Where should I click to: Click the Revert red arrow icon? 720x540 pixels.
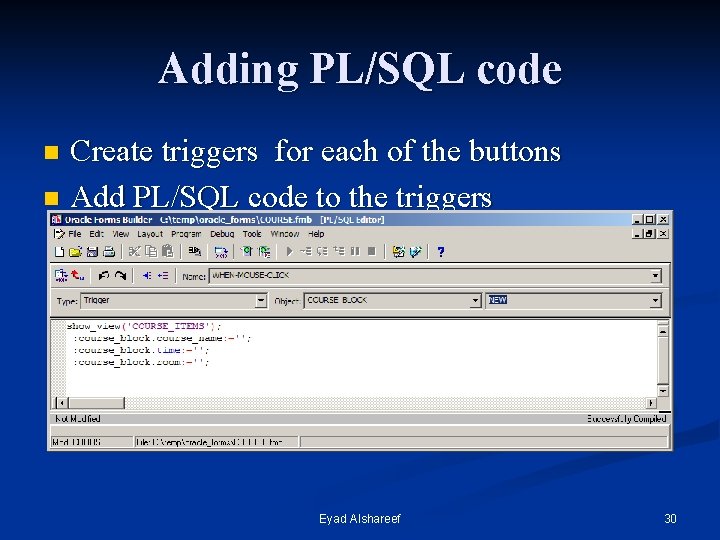tap(78, 276)
